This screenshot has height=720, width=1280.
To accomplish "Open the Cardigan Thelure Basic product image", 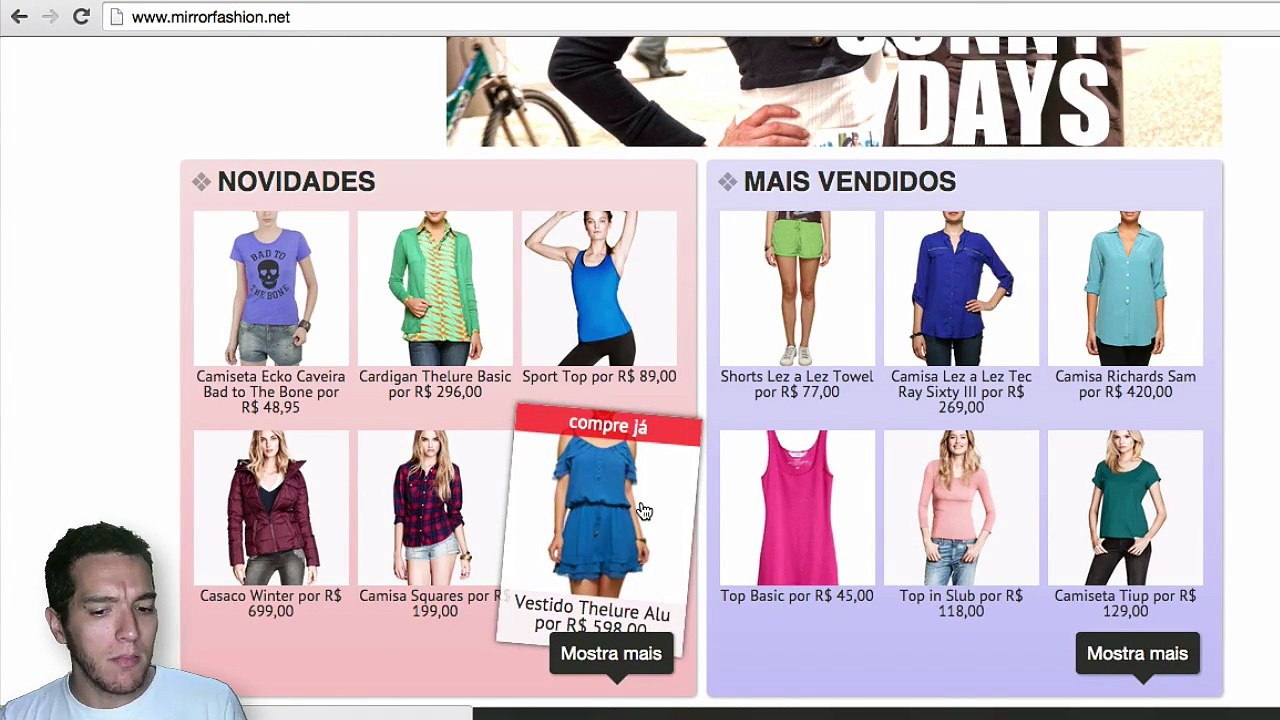I will [435, 288].
